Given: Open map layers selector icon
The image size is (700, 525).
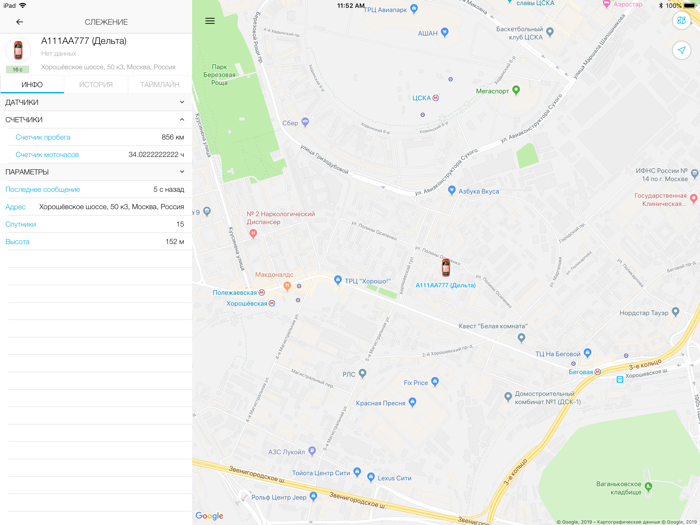Looking at the screenshot, I should 681,21.
